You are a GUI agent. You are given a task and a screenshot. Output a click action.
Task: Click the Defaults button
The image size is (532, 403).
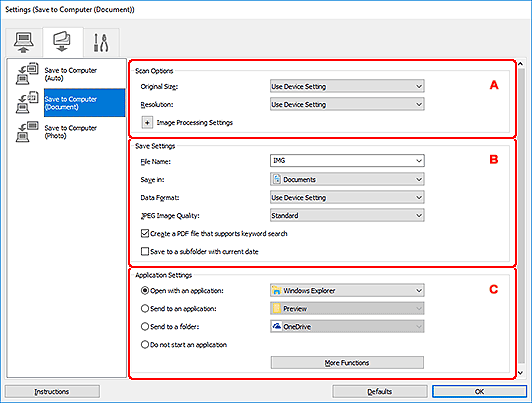click(x=380, y=391)
